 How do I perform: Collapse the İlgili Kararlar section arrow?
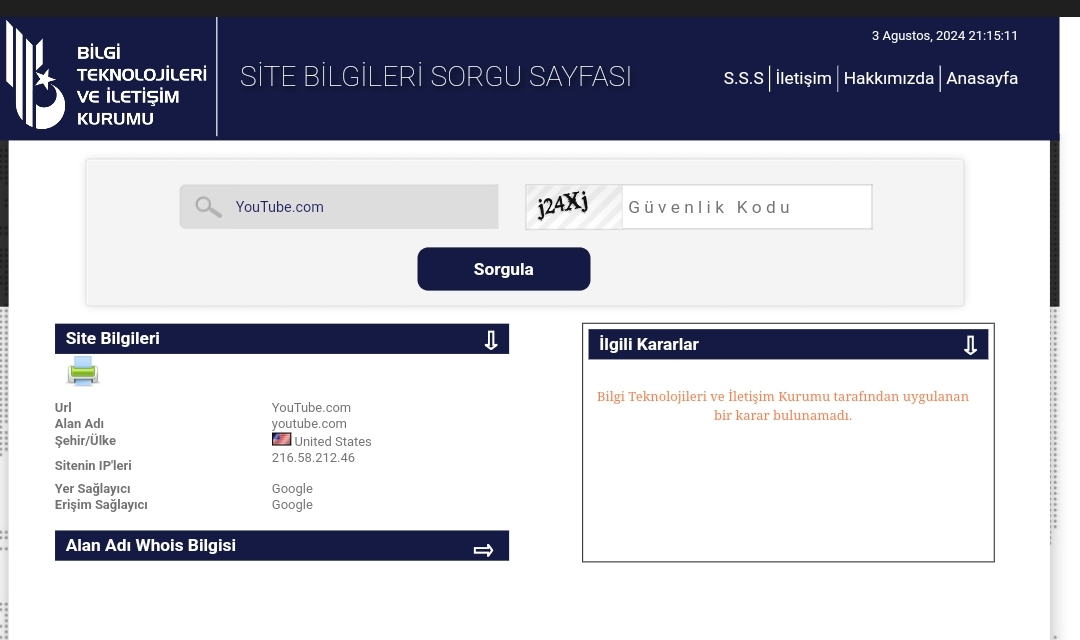(970, 345)
